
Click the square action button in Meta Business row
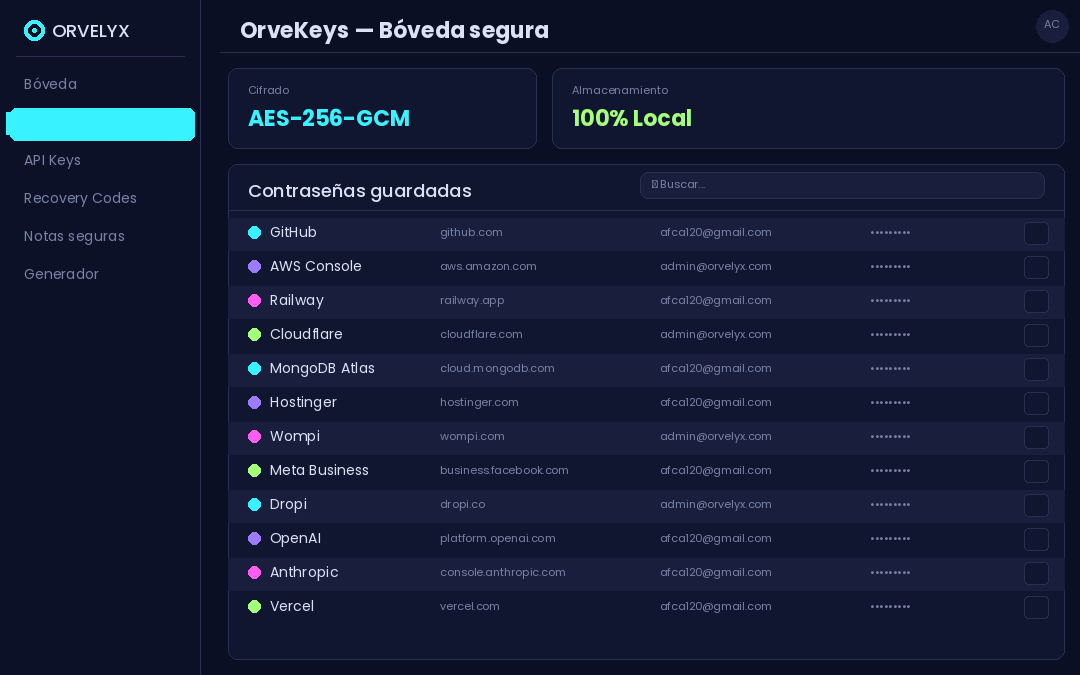(1036, 471)
